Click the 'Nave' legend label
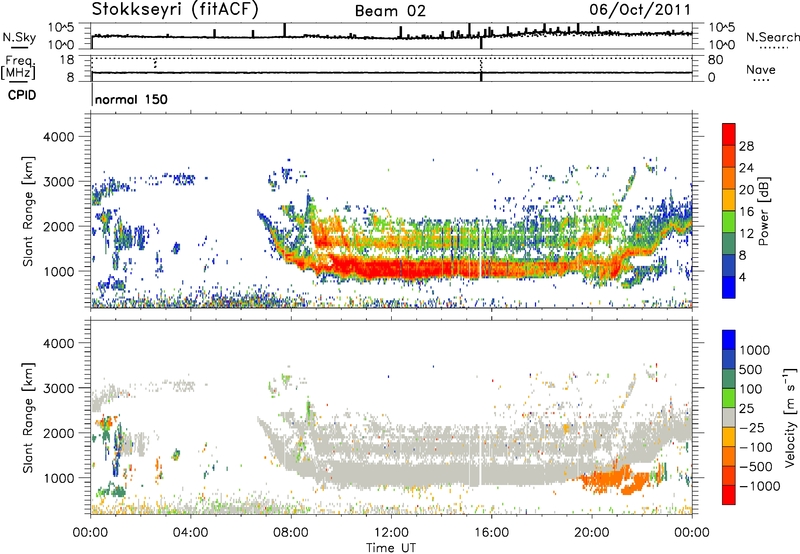800x554 pixels. point(761,69)
